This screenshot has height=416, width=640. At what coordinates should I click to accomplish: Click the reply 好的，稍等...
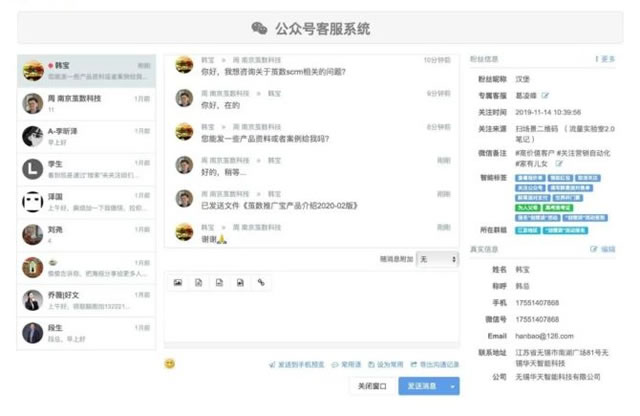pyautogui.click(x=224, y=172)
